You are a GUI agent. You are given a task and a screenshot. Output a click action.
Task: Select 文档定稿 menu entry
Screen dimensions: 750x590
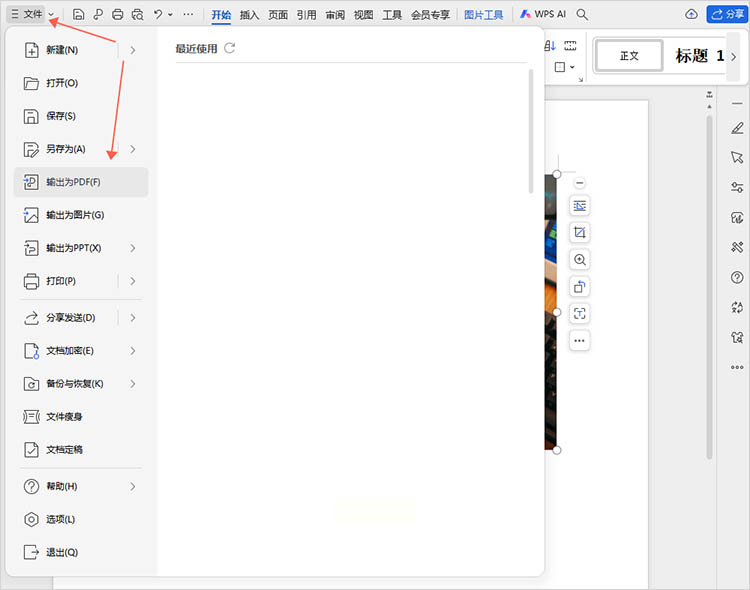click(x=80, y=450)
